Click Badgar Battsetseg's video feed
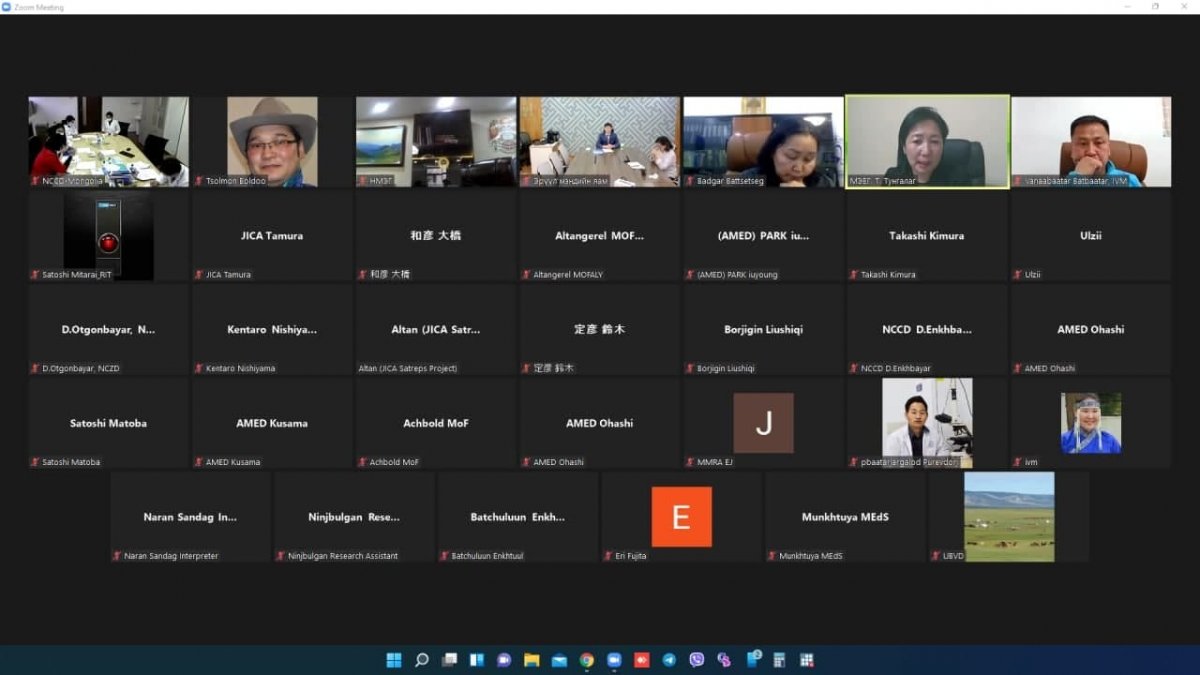 (763, 140)
